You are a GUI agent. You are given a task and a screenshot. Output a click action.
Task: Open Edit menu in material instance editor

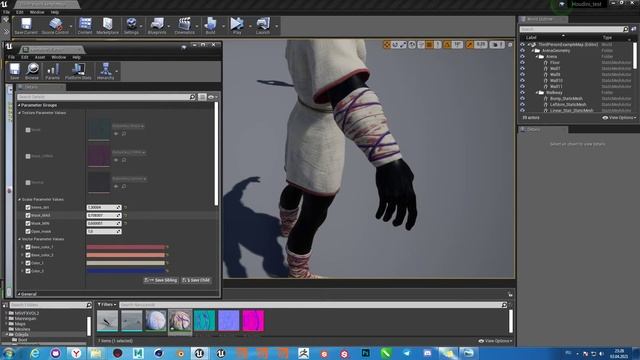coord(24,57)
